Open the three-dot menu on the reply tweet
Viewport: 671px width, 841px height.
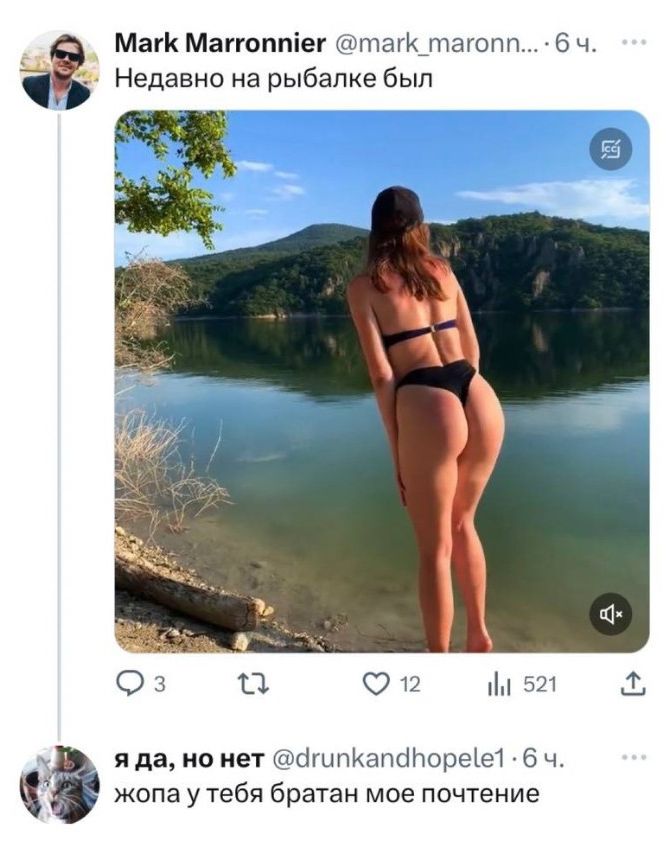point(635,757)
